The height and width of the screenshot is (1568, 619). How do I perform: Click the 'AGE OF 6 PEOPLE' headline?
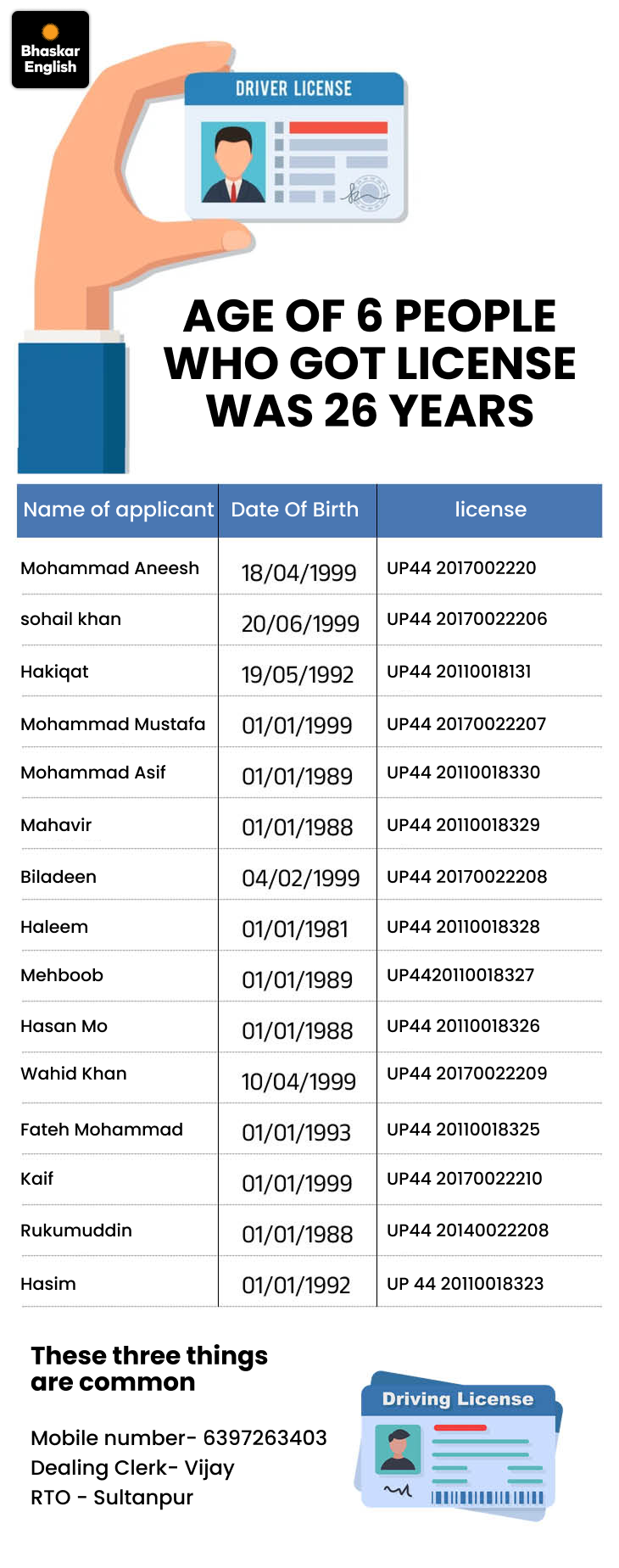tap(370, 316)
